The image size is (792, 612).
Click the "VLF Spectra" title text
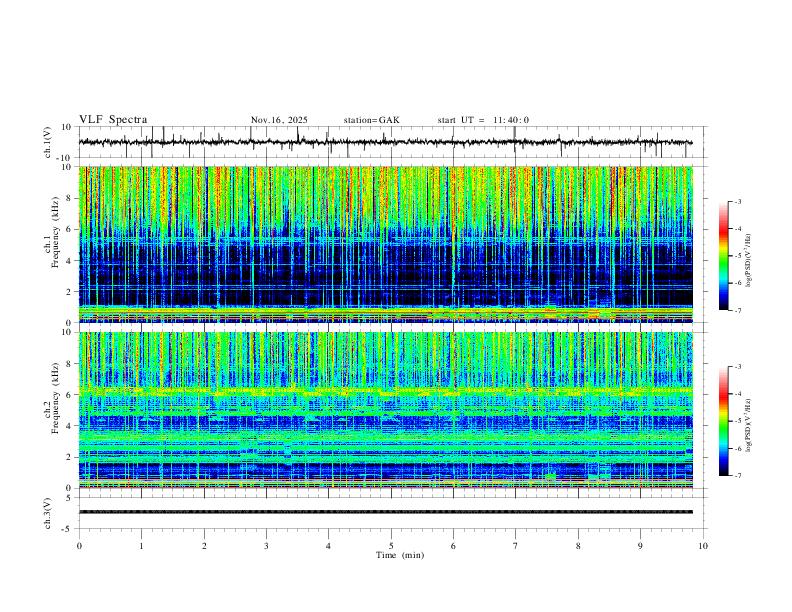pyautogui.click(x=113, y=120)
